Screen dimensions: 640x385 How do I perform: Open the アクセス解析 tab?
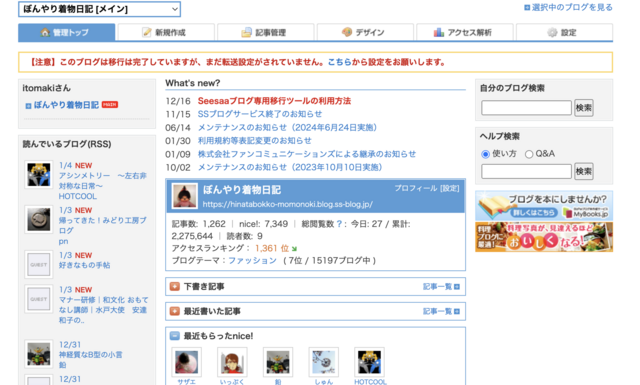click(x=464, y=32)
